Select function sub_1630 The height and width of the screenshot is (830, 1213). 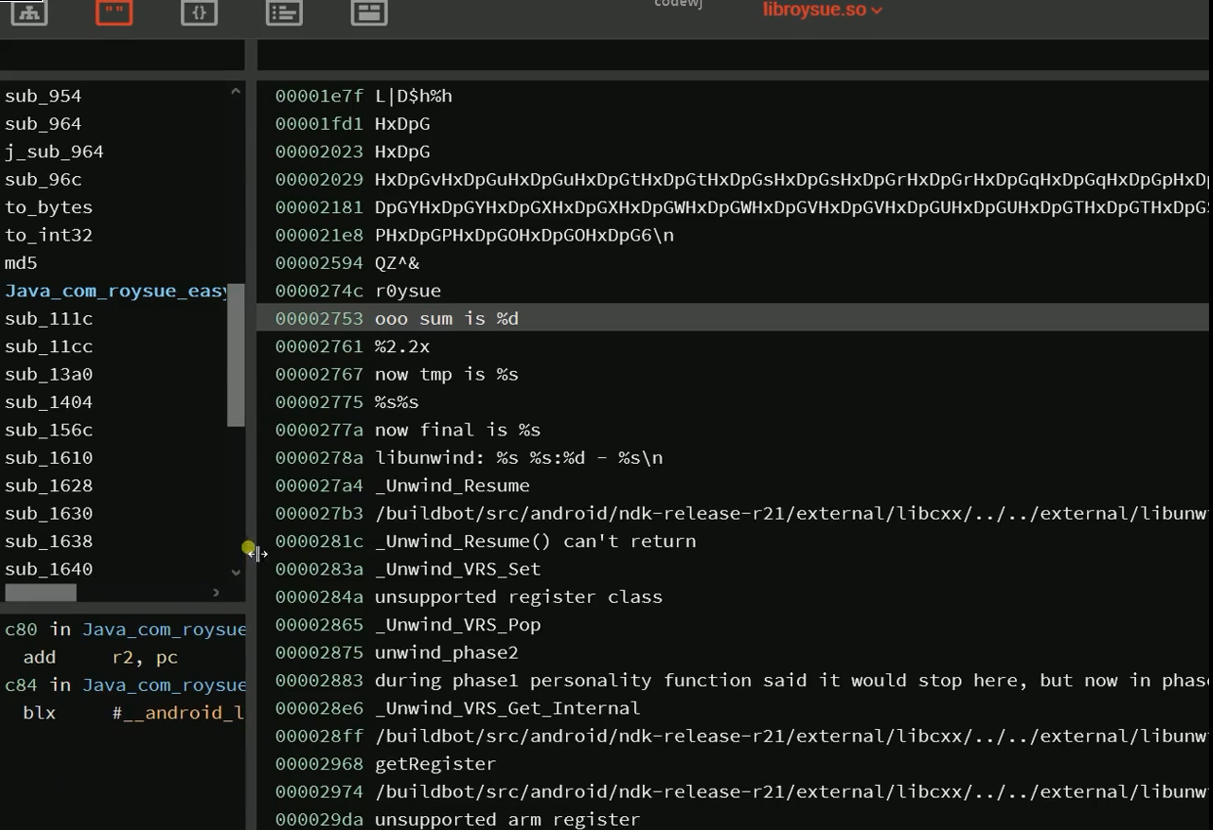48,513
